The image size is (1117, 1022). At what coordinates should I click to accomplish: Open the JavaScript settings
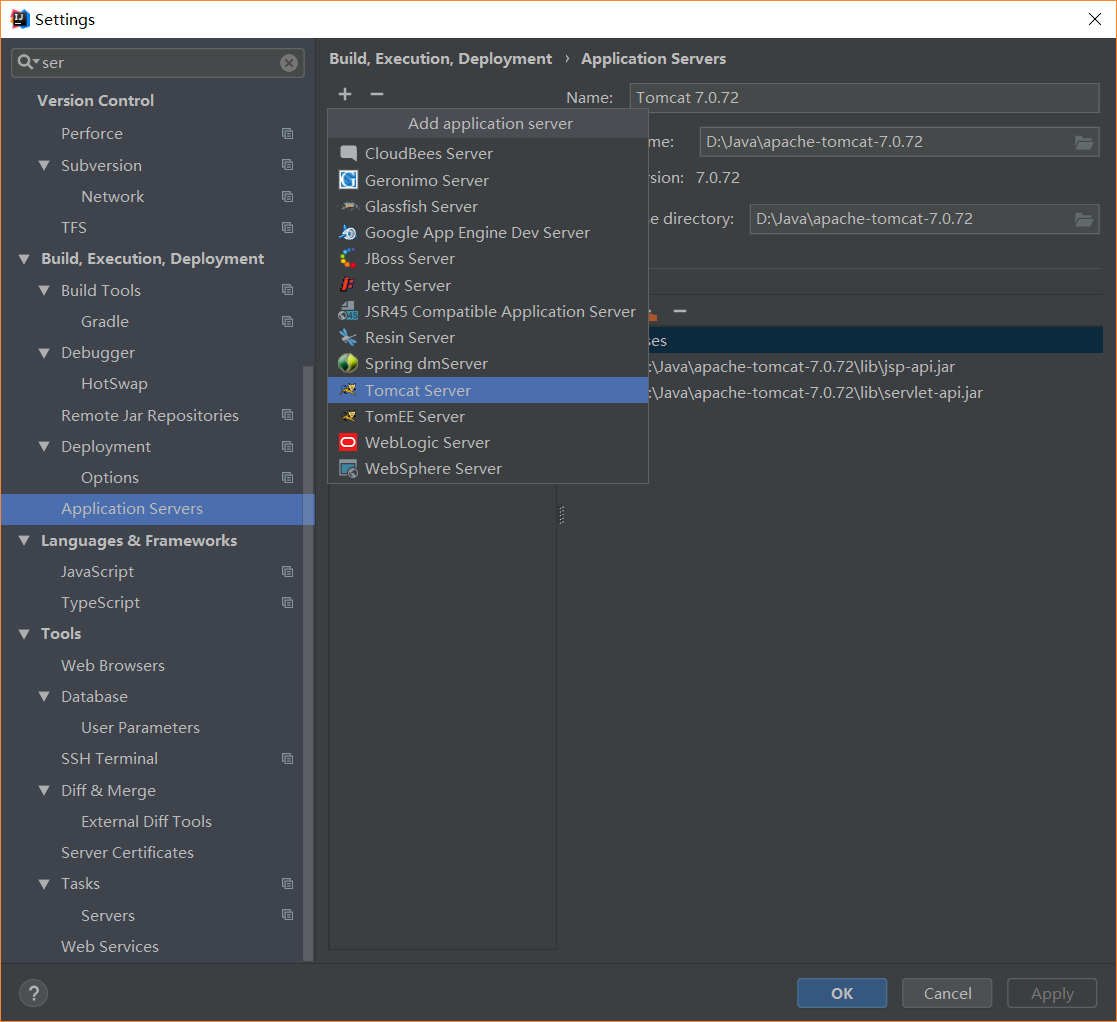pyautogui.click(x=98, y=572)
